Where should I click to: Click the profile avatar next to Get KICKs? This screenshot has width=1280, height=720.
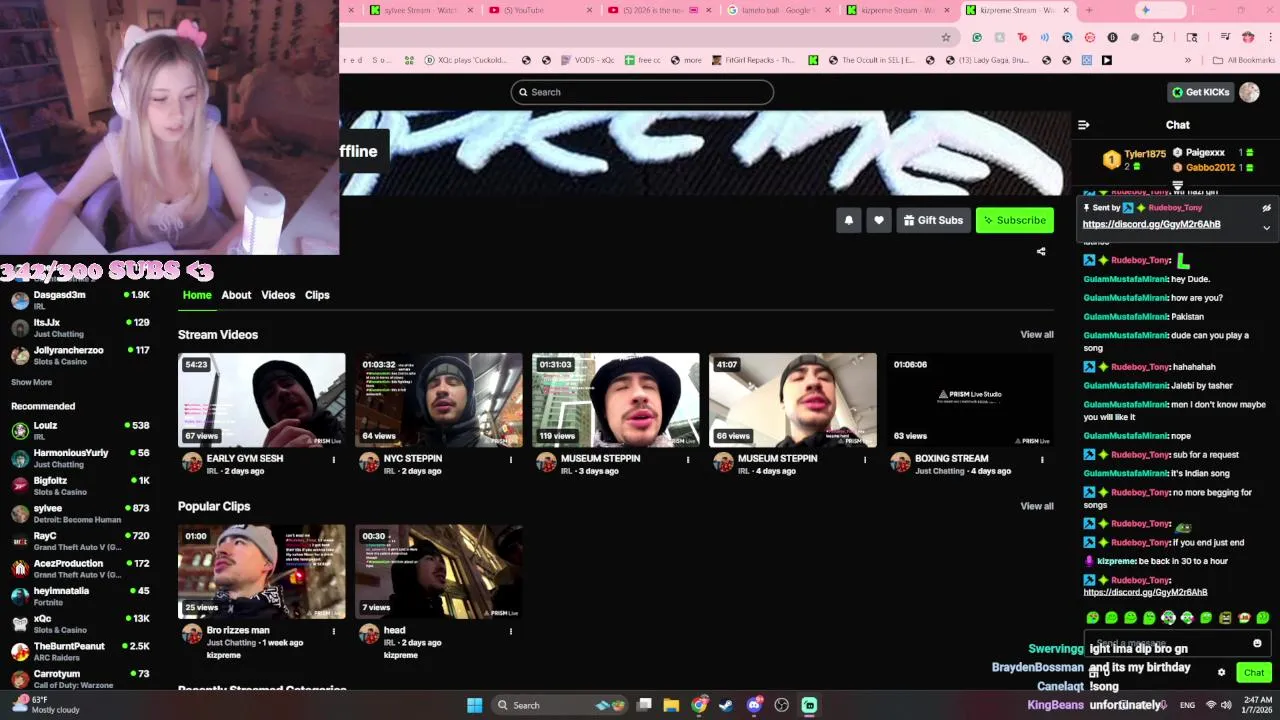click(x=1249, y=92)
